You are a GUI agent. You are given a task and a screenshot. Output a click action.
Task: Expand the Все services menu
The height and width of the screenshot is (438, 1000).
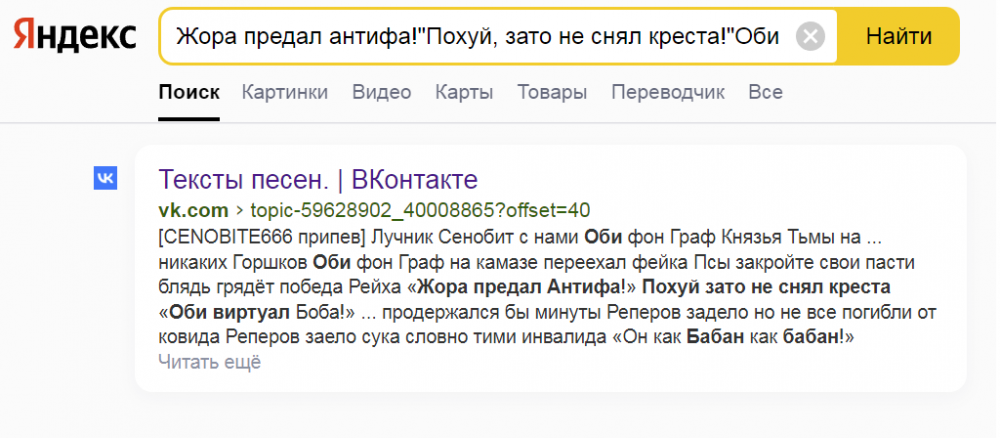point(765,92)
